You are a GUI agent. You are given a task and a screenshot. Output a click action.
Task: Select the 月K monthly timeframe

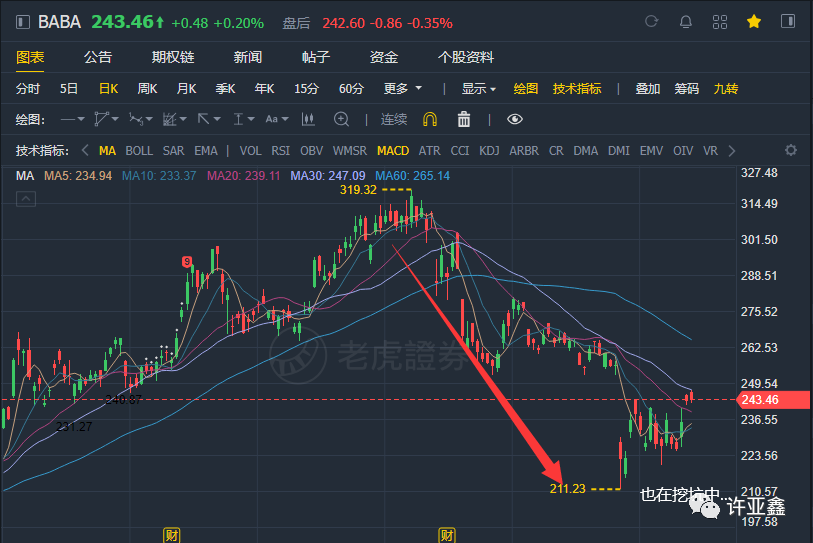[187, 89]
